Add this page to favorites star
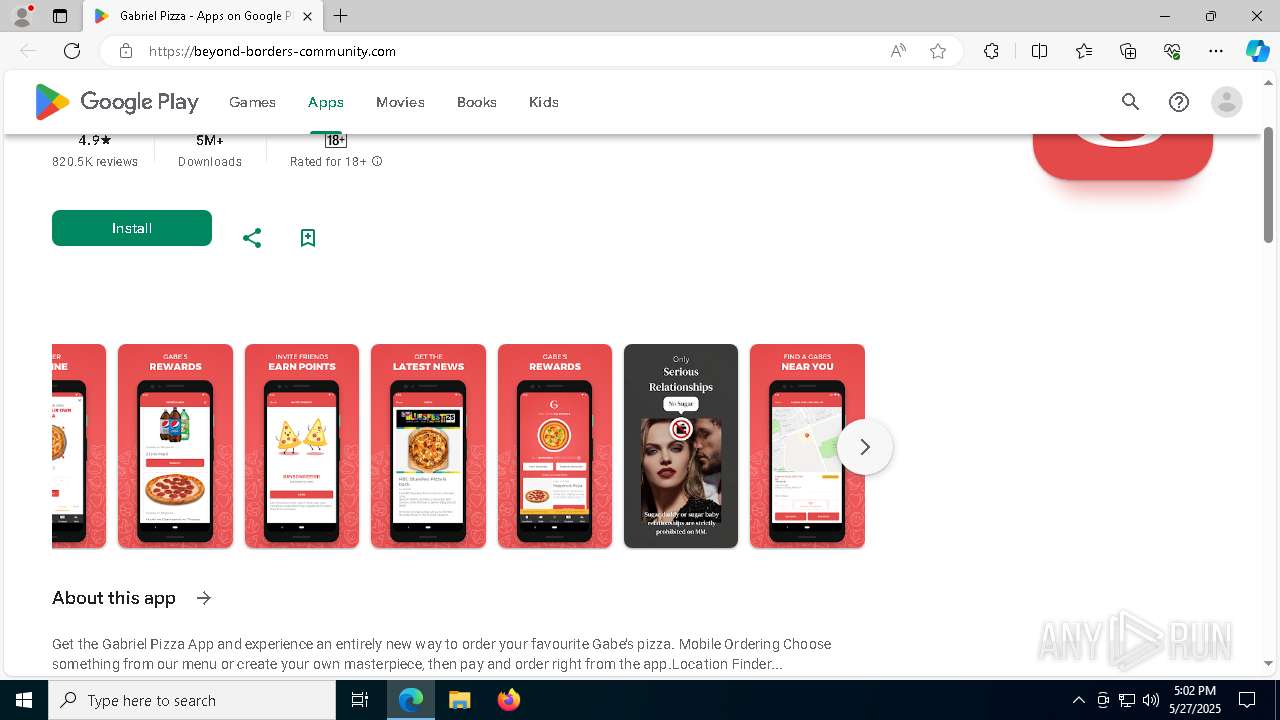 (938, 51)
